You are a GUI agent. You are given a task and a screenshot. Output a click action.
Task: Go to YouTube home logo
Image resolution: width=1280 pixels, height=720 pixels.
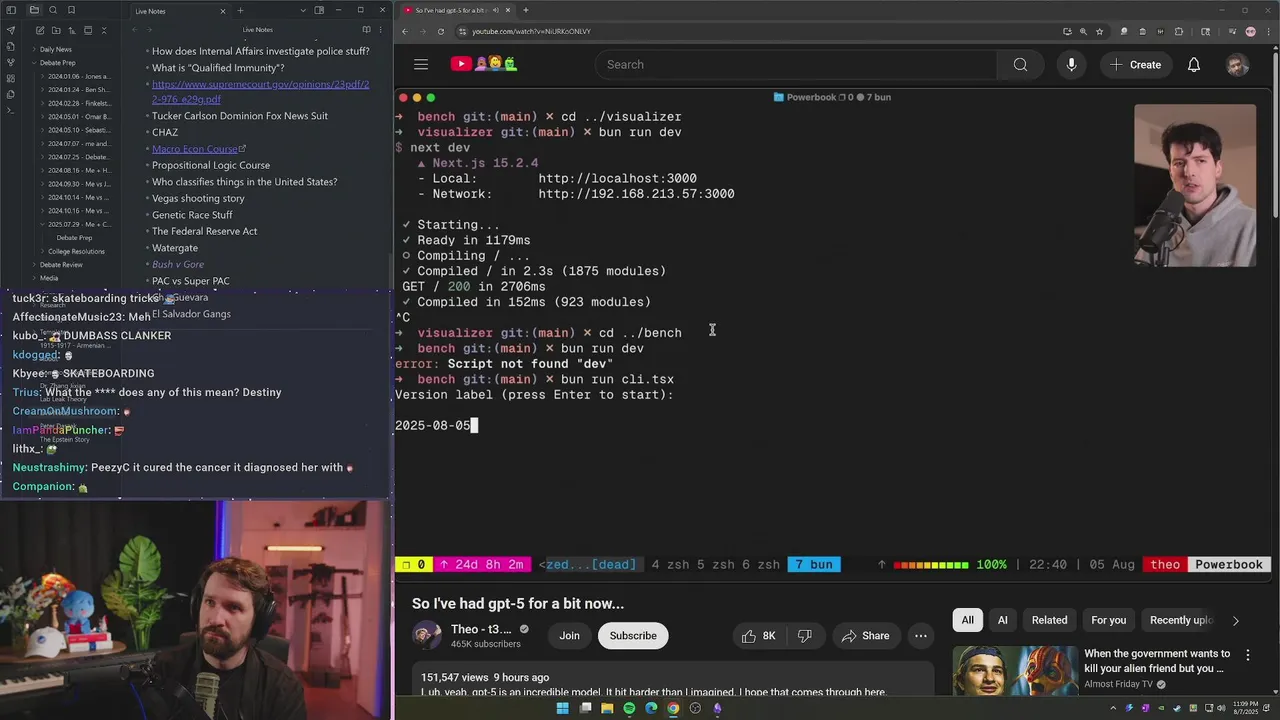coord(484,64)
